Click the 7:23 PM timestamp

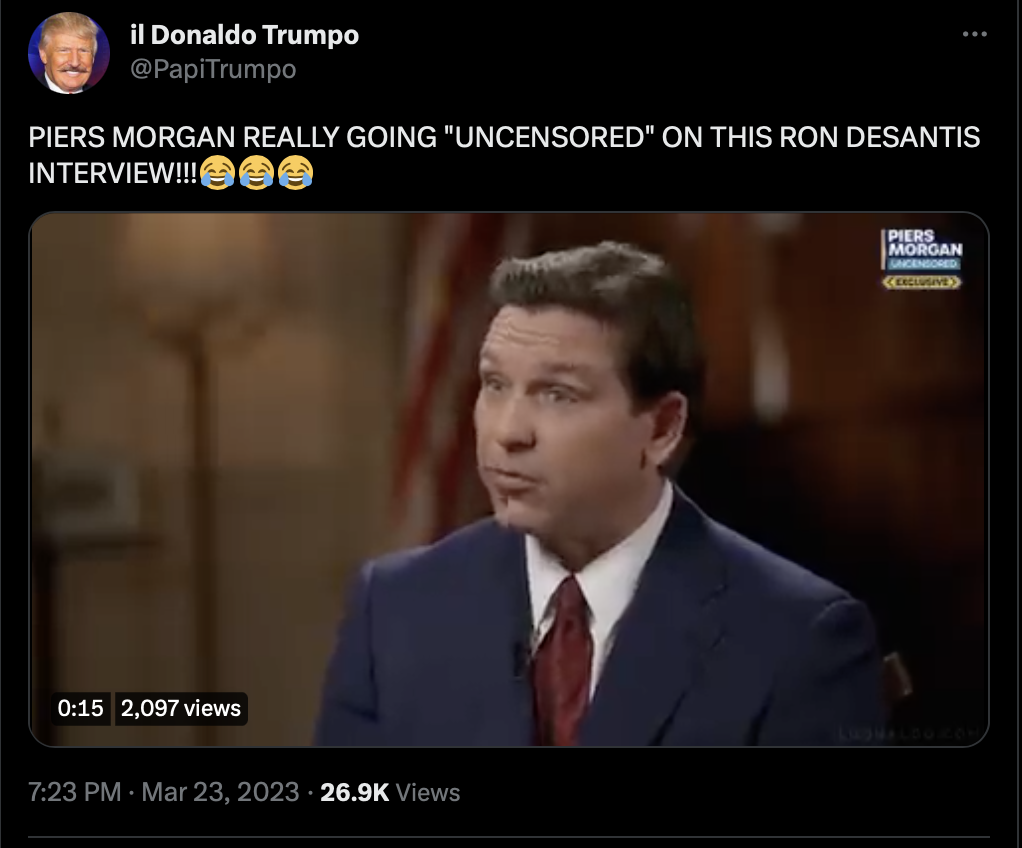click(x=74, y=792)
